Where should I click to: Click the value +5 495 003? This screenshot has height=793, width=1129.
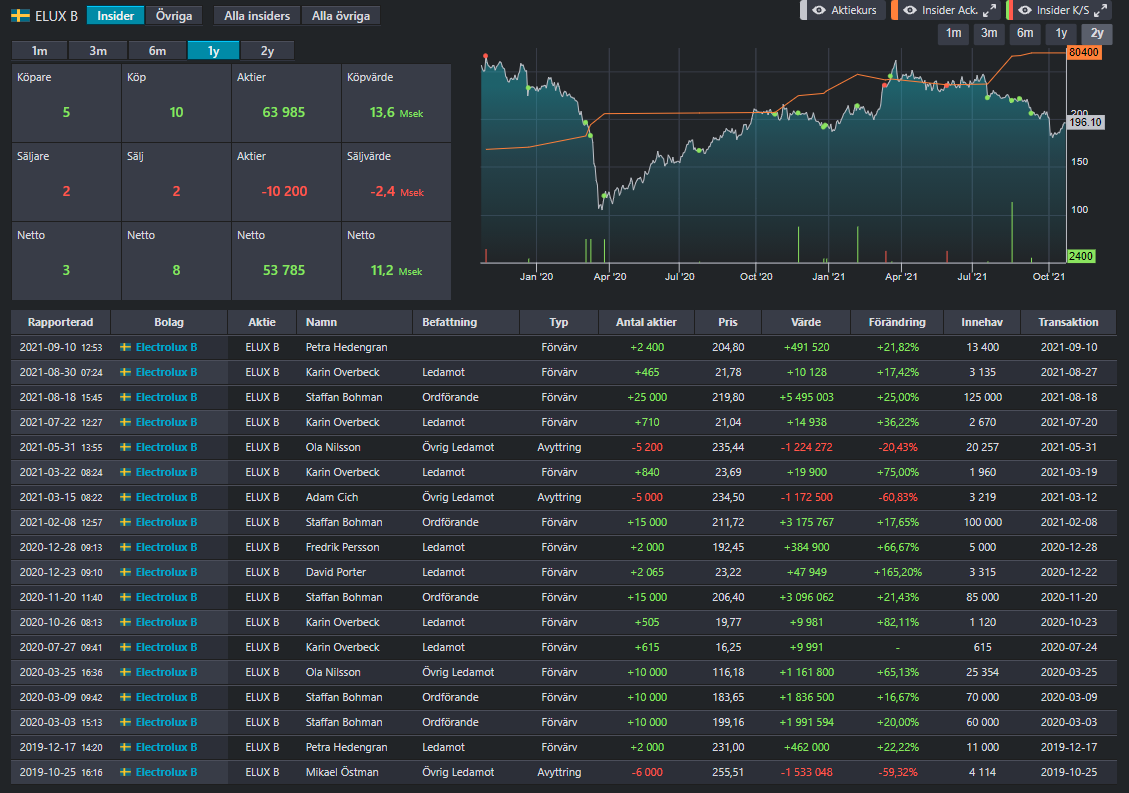click(806, 397)
